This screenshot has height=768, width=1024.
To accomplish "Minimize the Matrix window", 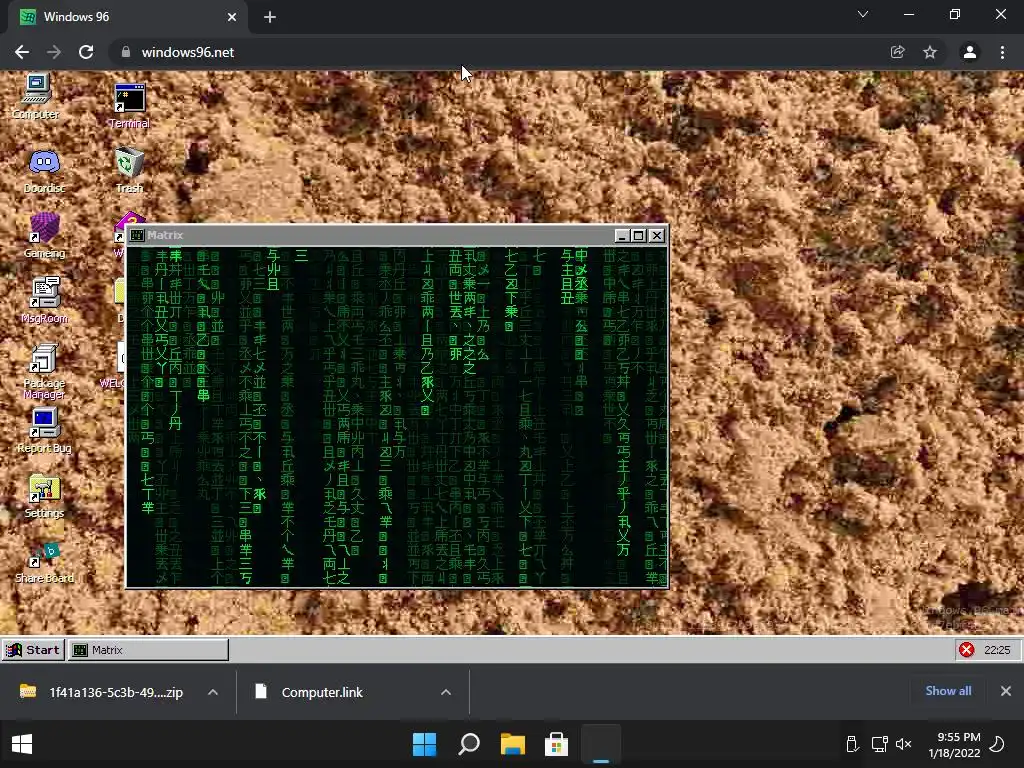I will (622, 235).
